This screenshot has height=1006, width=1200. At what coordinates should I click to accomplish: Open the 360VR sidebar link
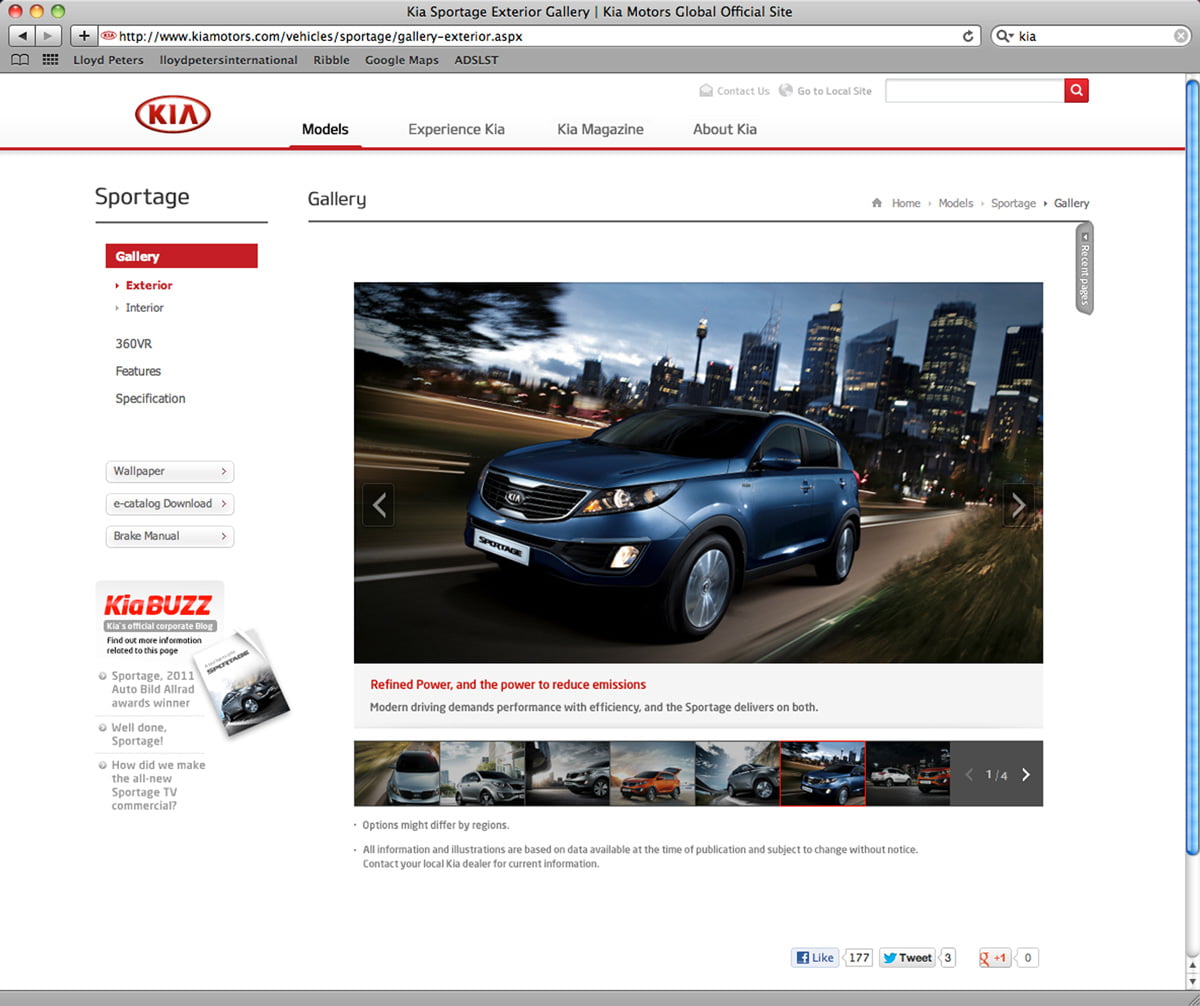click(x=133, y=344)
